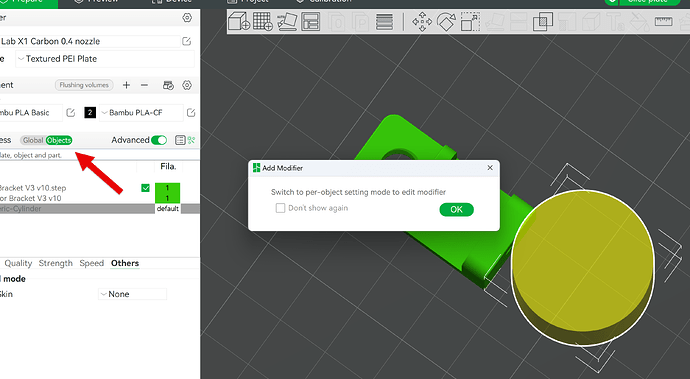Open variable layer height tool
Screen dimensions: 690x379
(x=384, y=22)
